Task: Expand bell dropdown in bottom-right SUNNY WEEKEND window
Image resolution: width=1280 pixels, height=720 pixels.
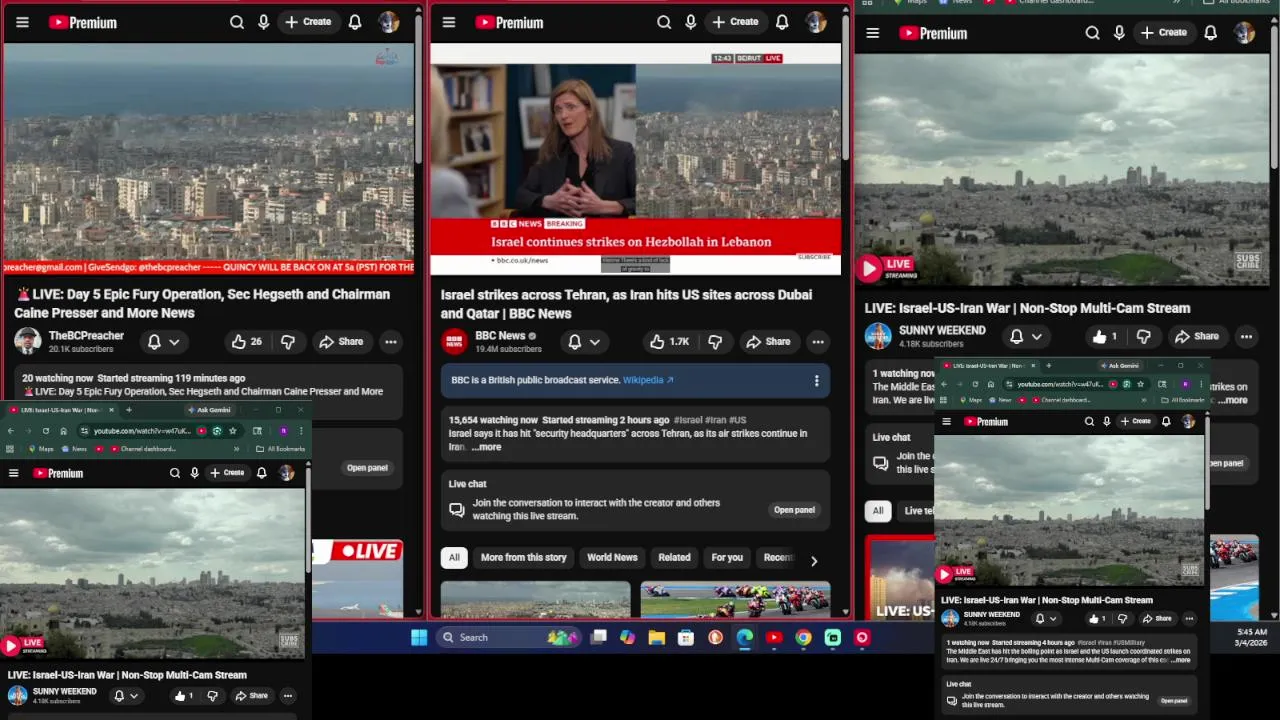Action: pyautogui.click(x=1055, y=619)
